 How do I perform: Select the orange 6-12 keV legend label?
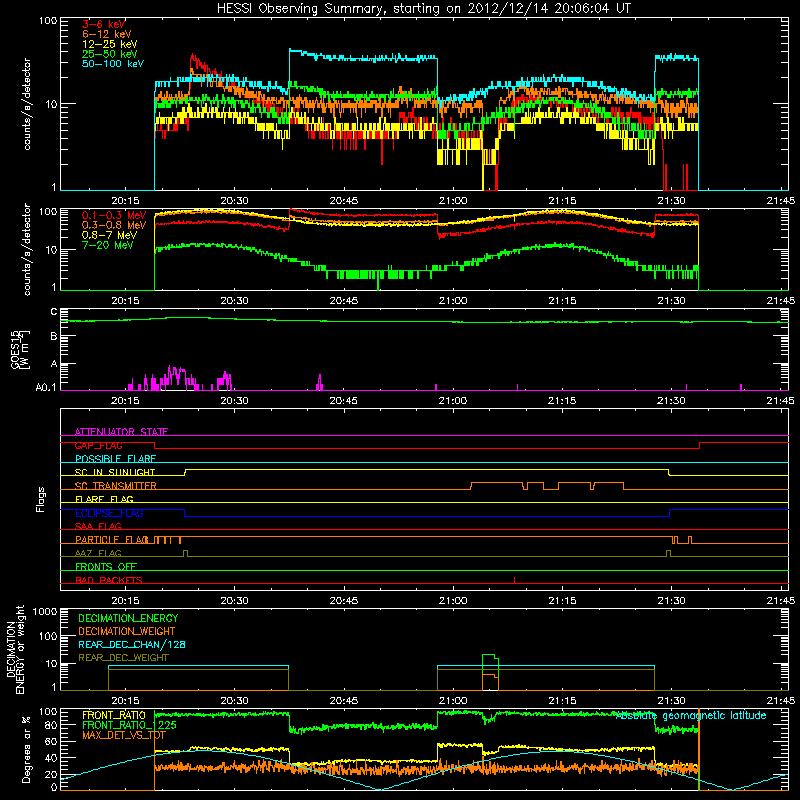107,34
